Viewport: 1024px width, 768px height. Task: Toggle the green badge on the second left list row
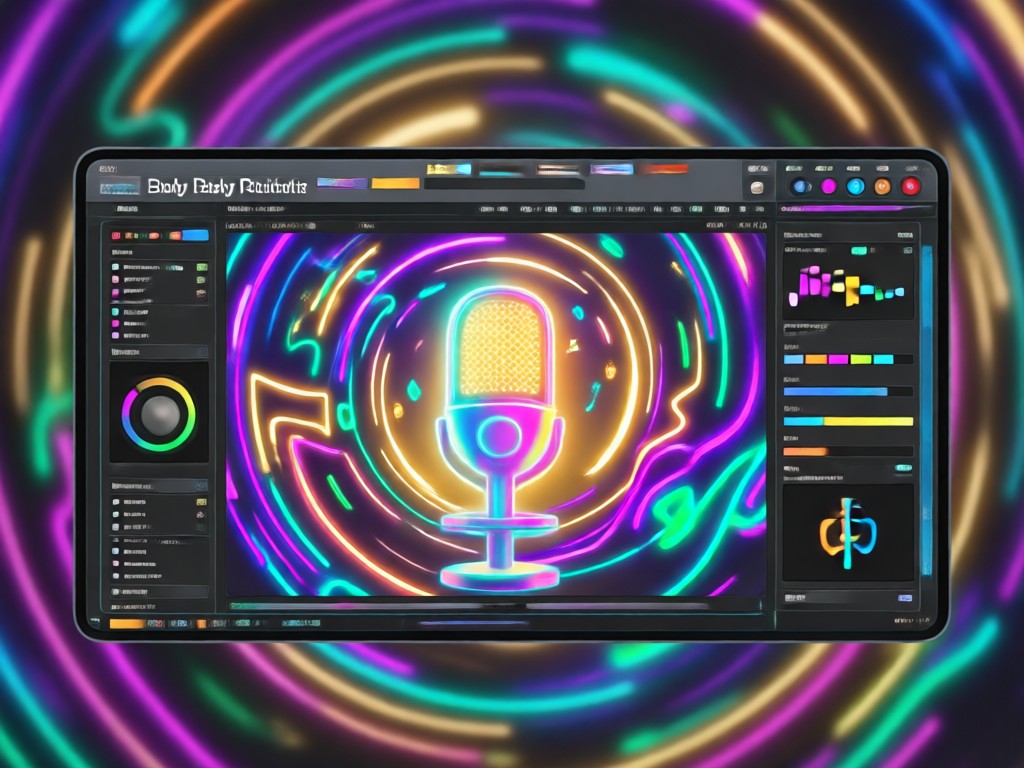click(x=202, y=280)
